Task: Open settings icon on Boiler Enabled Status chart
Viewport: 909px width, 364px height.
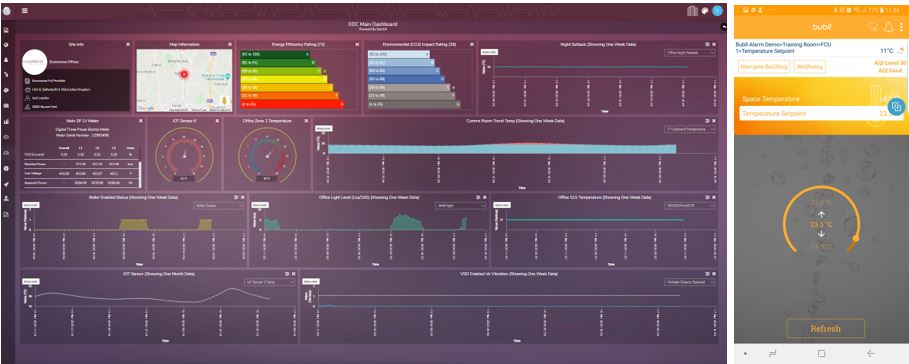Action: click(236, 197)
